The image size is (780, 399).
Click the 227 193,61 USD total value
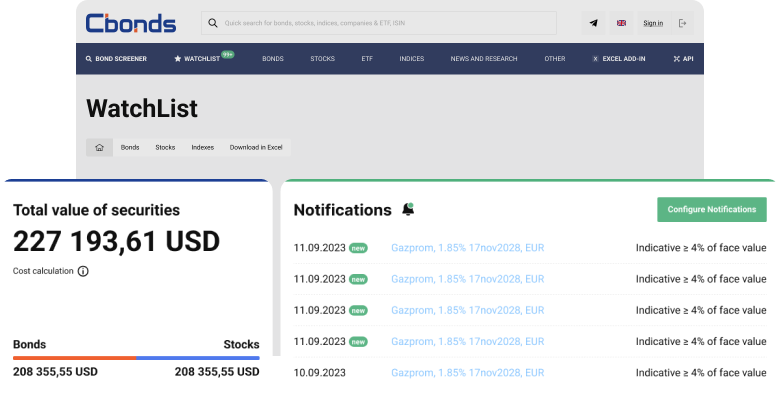coord(116,241)
